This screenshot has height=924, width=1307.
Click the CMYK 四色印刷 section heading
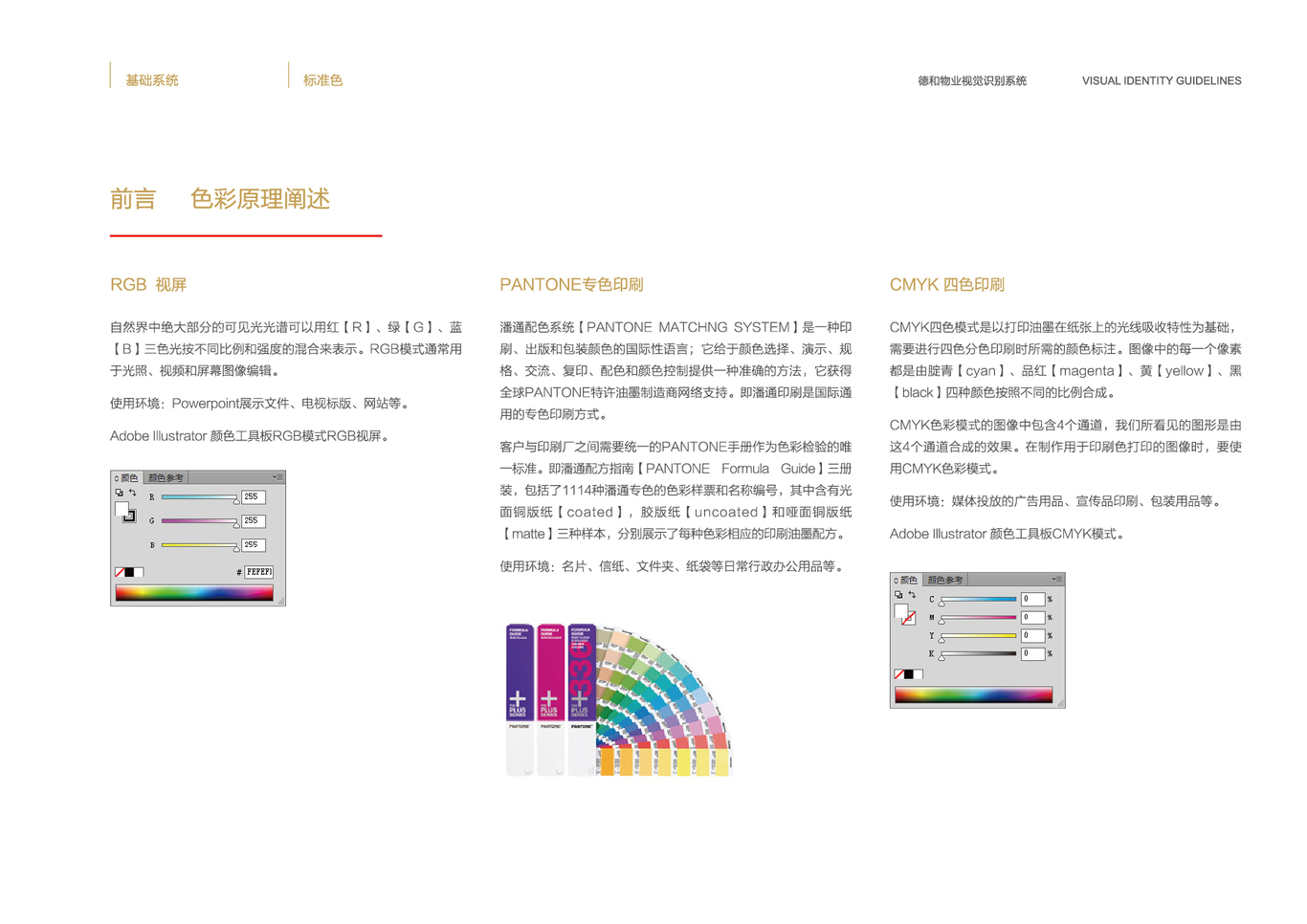(x=947, y=284)
